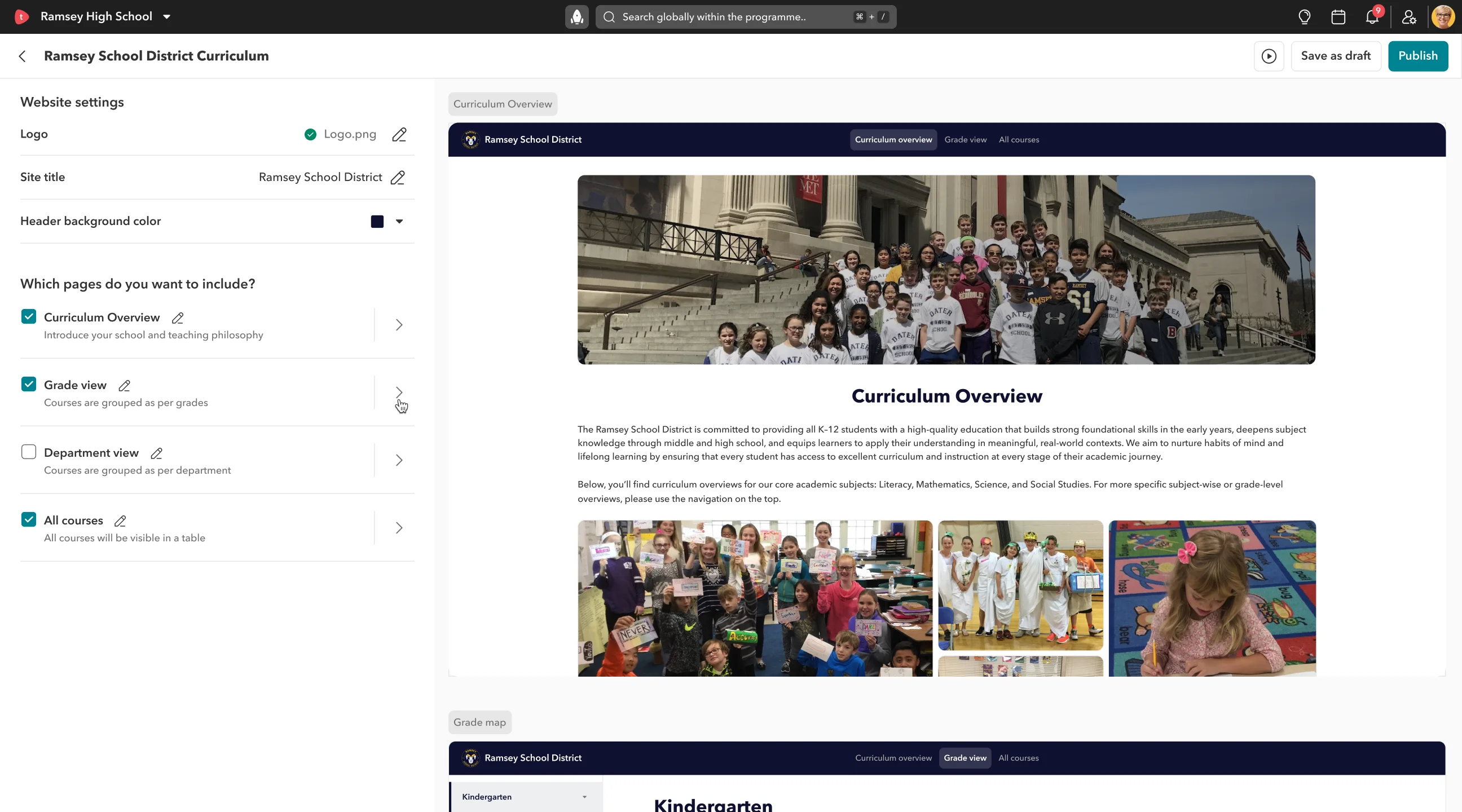Click the Publish button
The height and width of the screenshot is (812, 1462).
(1418, 56)
